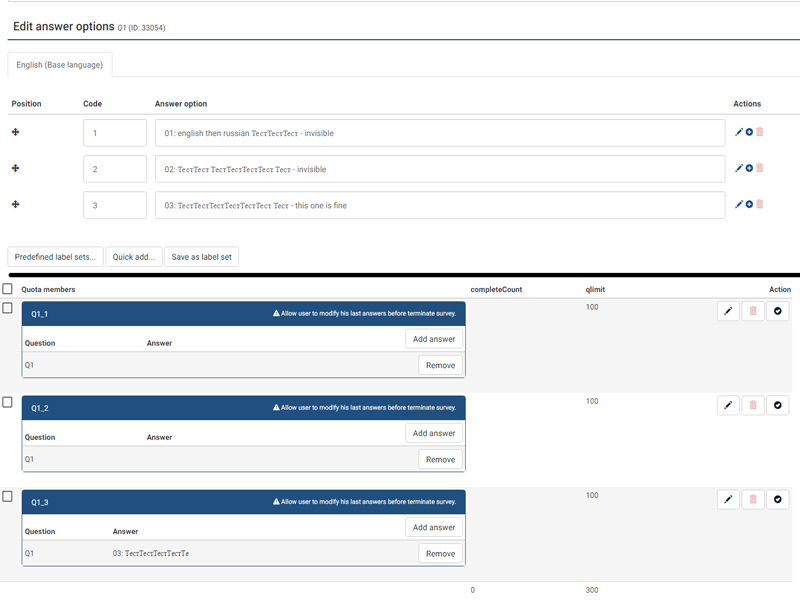The width and height of the screenshot is (800, 600).
Task: Tick the checkbox beside quota Q1_1
Action: [x=7, y=308]
